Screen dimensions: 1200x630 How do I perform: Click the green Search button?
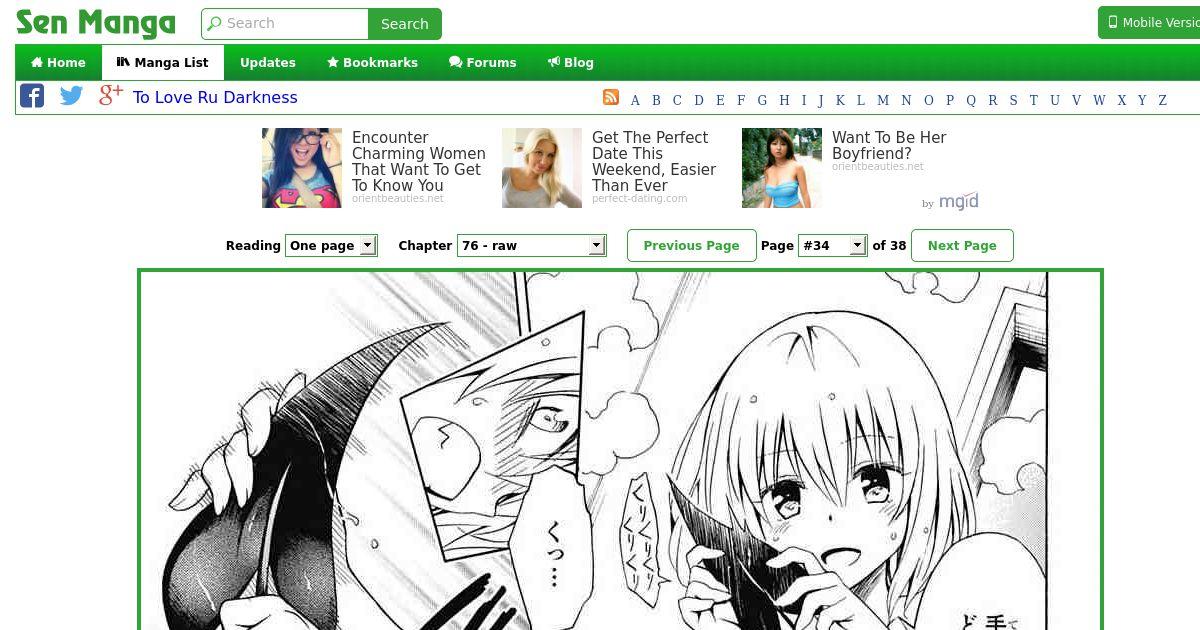[x=405, y=24]
